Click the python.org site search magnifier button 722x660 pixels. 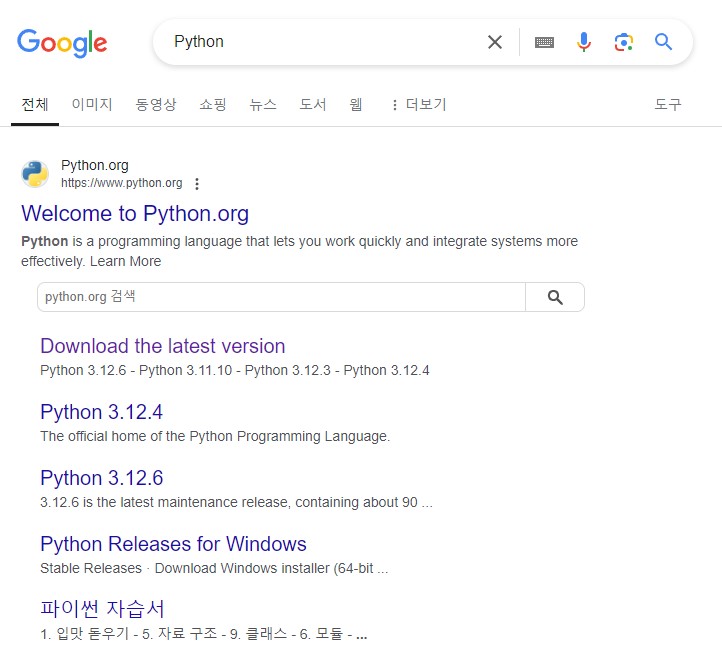pos(555,297)
